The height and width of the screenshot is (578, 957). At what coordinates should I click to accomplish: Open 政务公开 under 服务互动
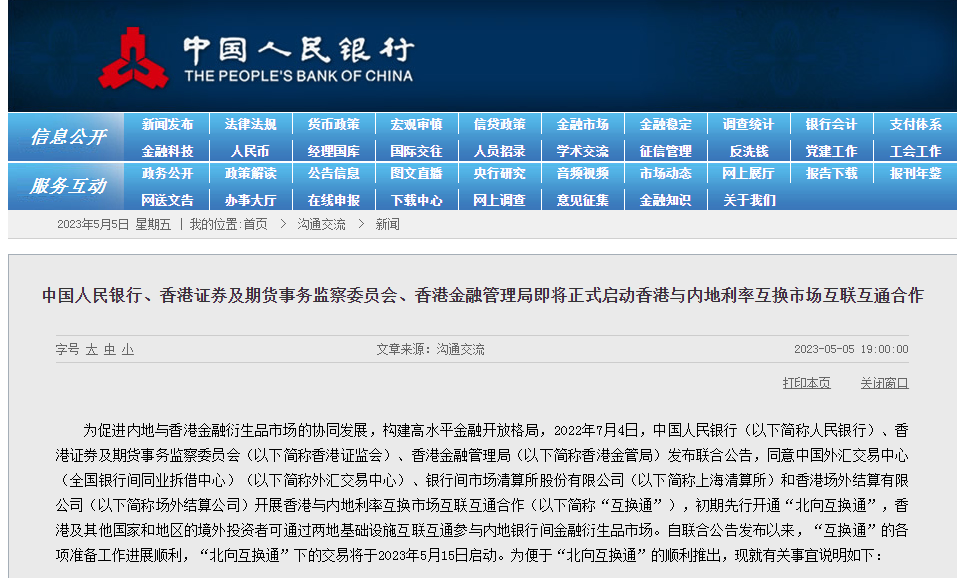click(x=167, y=173)
